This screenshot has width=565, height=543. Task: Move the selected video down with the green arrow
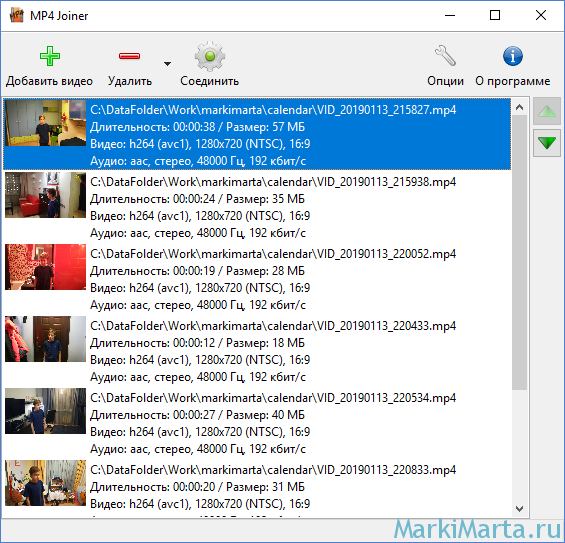pos(547,143)
